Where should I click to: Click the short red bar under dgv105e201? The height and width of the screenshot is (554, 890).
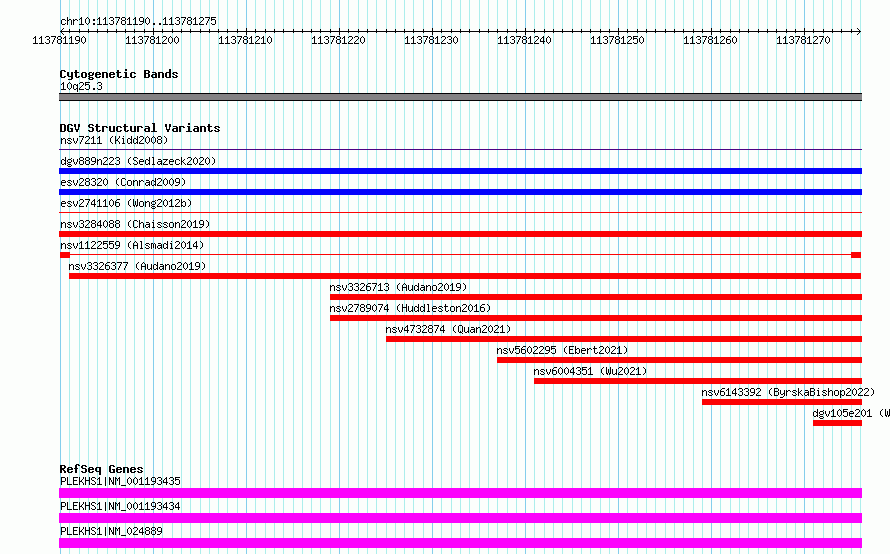tap(837, 423)
